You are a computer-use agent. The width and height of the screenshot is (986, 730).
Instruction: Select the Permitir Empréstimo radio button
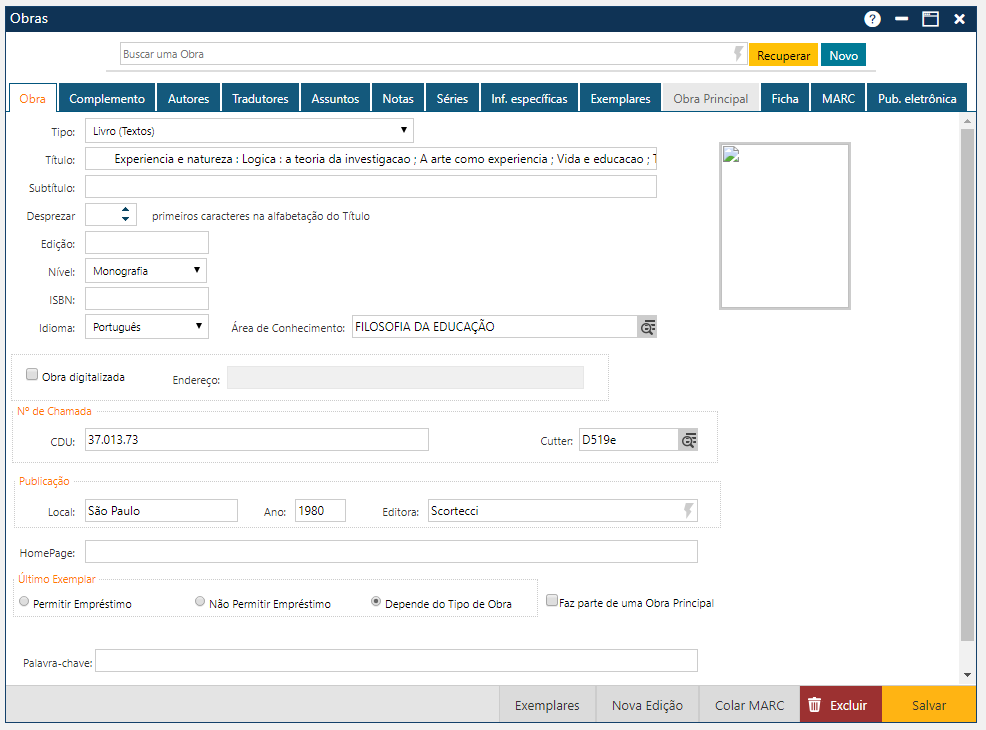(23, 601)
